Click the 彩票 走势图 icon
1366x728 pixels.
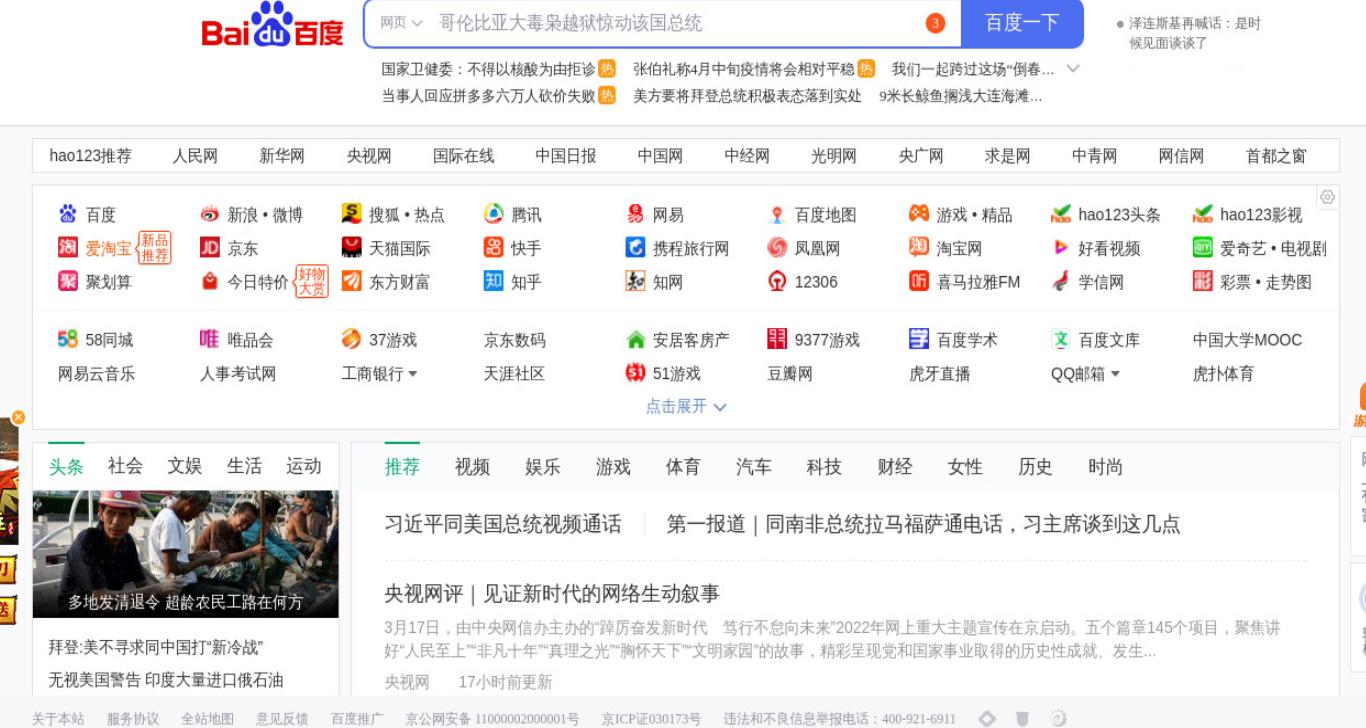[1203, 281]
